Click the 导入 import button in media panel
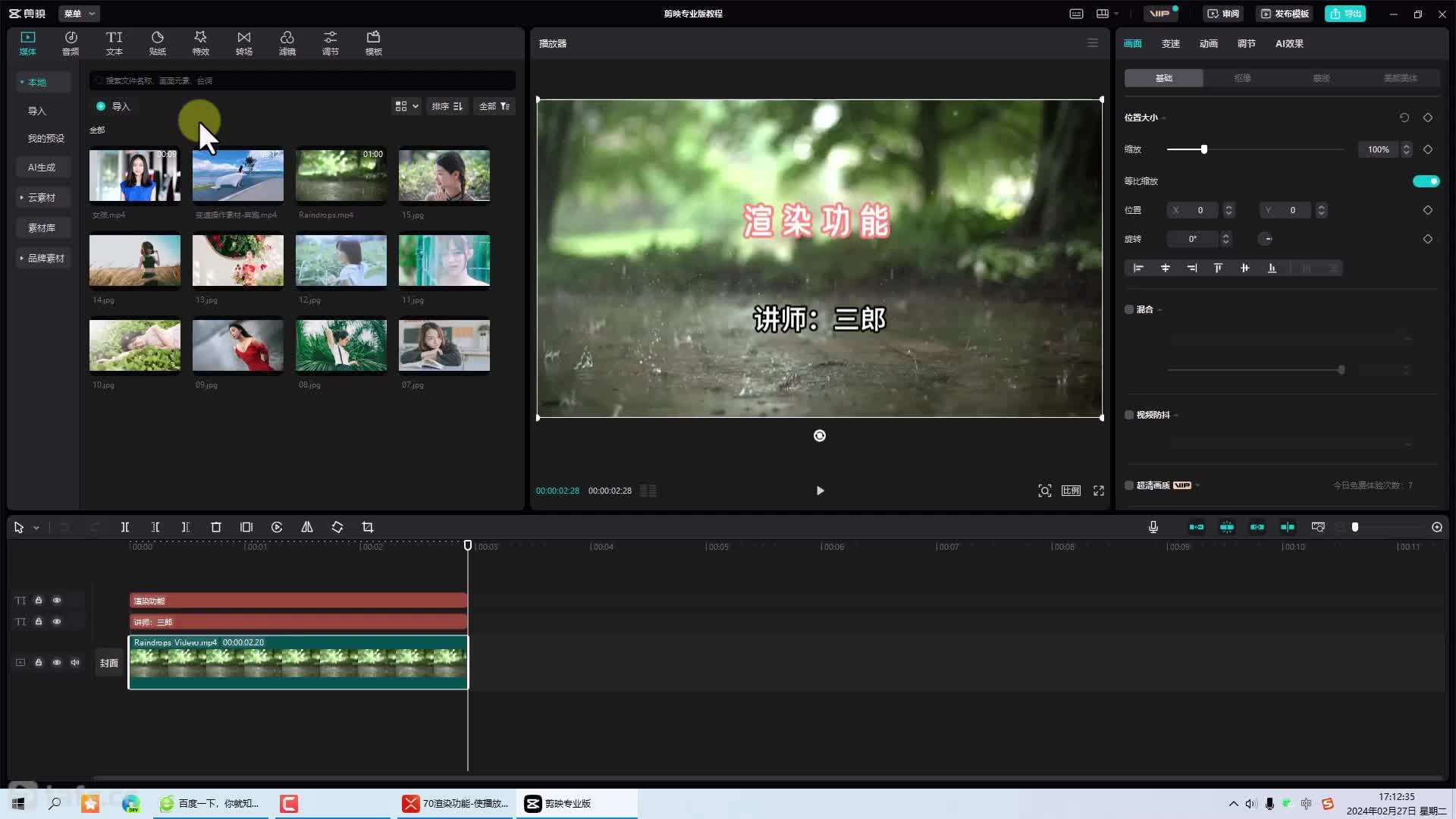 click(114, 107)
